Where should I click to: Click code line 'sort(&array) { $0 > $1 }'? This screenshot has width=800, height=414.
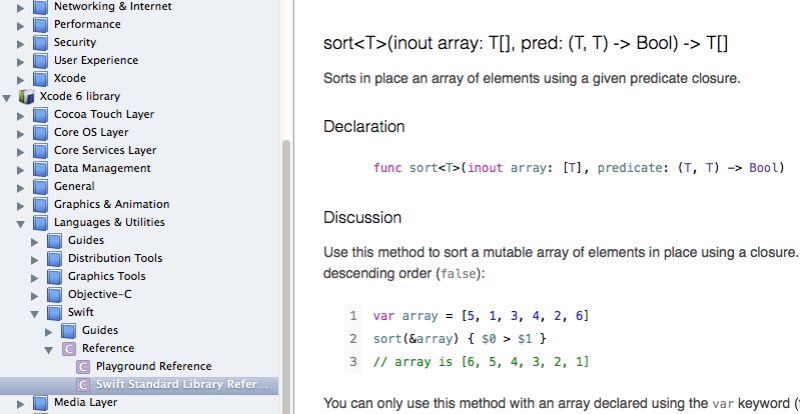[460, 338]
